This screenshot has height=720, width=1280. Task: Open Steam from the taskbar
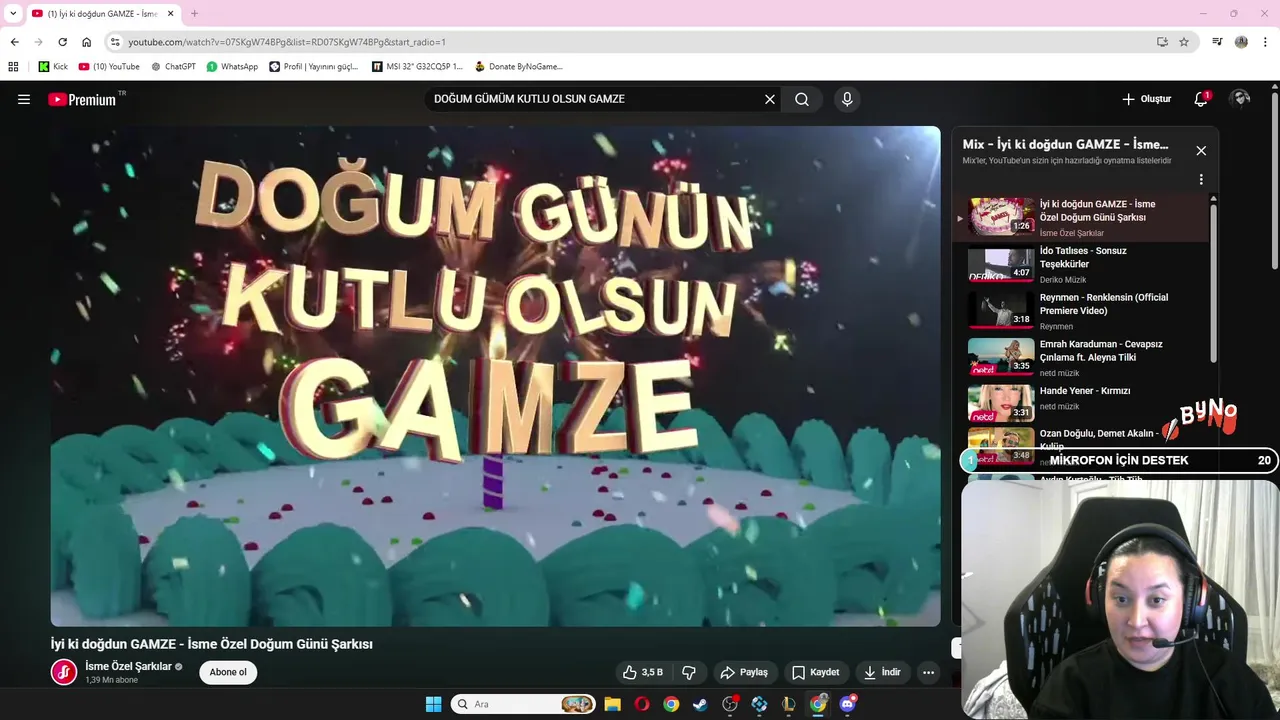point(700,704)
